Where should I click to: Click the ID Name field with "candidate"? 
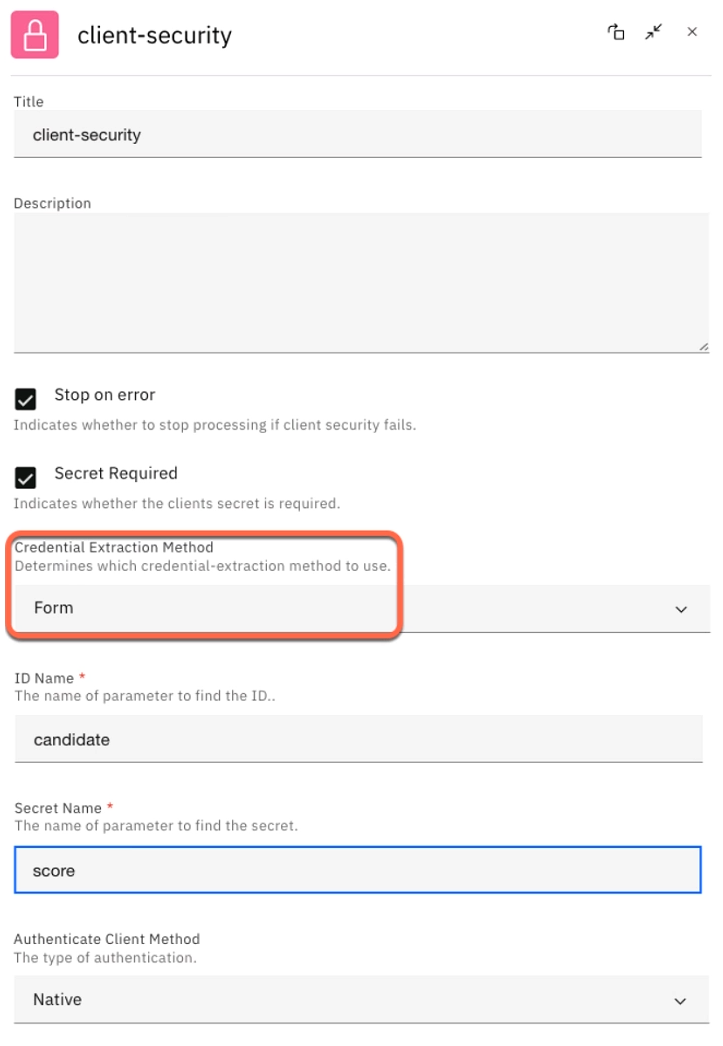pyautogui.click(x=357, y=740)
